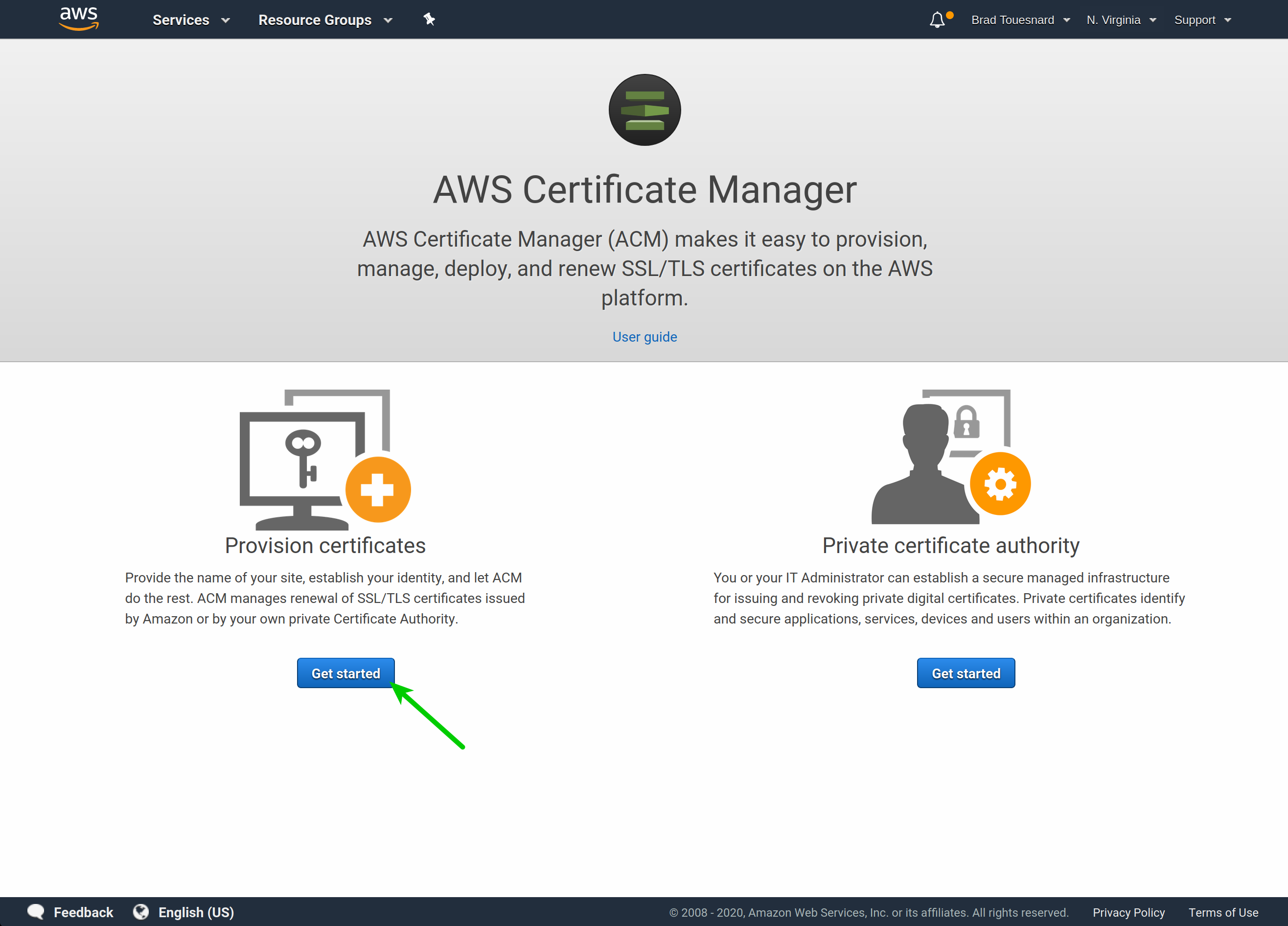
Task: Click the Private certificate authority person icon
Action: point(951,457)
